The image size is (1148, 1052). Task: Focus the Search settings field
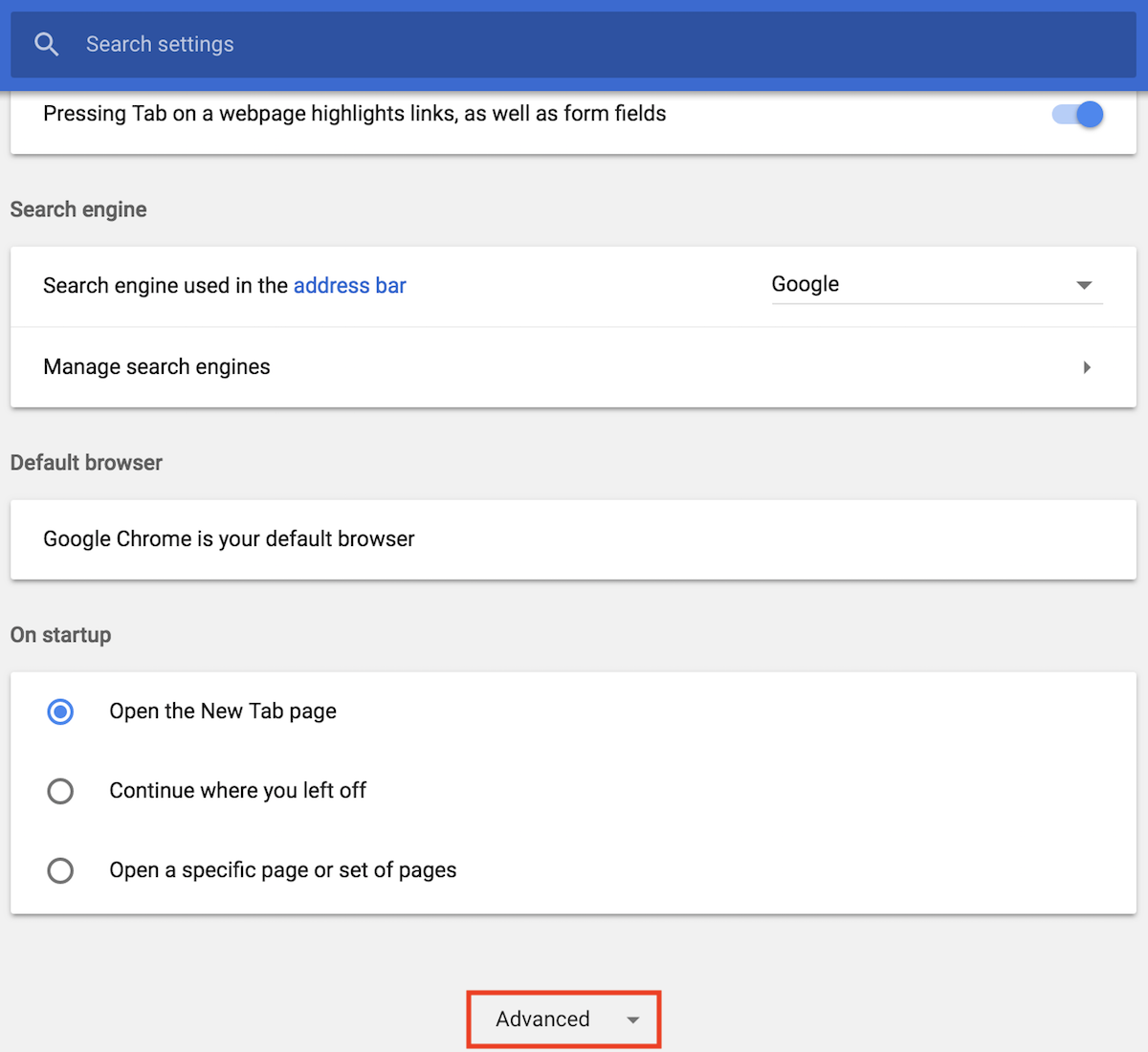[574, 44]
